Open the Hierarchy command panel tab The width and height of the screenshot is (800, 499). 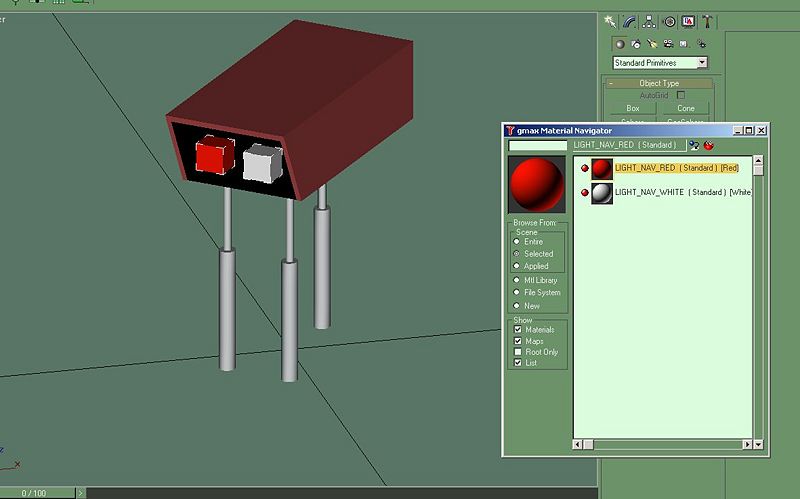649,21
